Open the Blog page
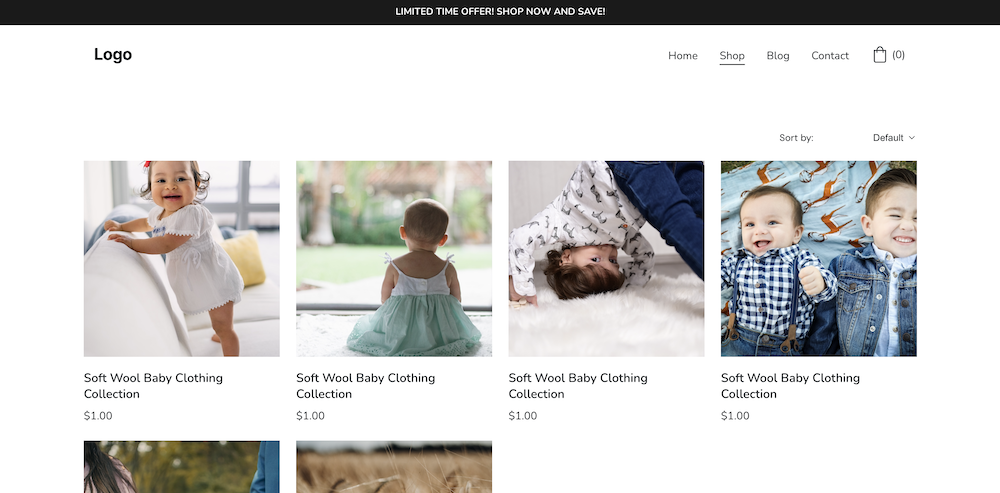Image resolution: width=1000 pixels, height=493 pixels. [x=778, y=56]
